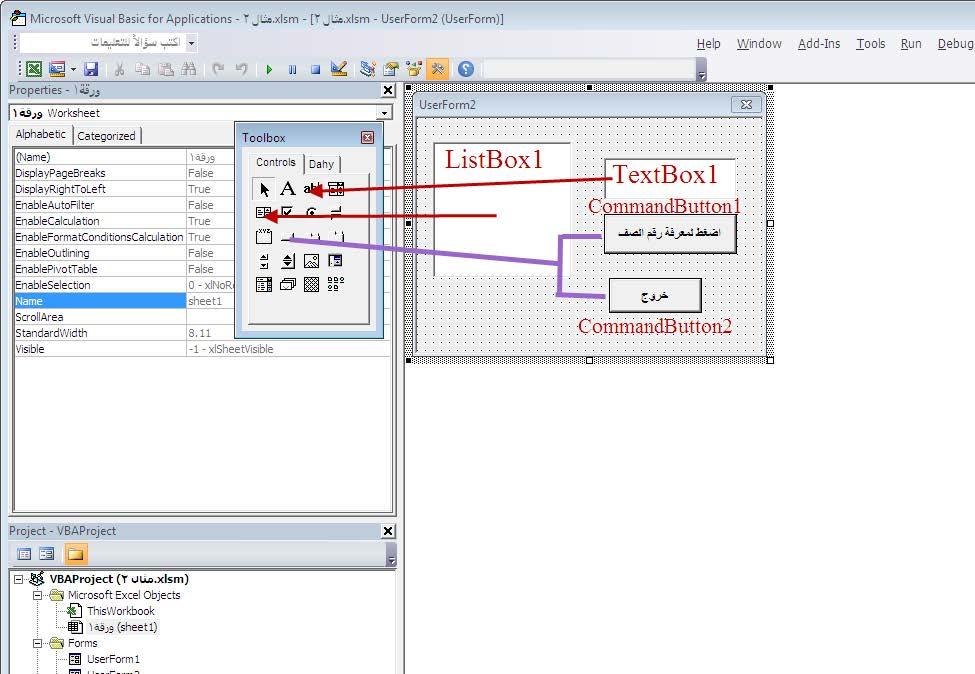Viewport: 975px width, 674px height.
Task: Click View Code icon in Project panel
Action: 24,554
